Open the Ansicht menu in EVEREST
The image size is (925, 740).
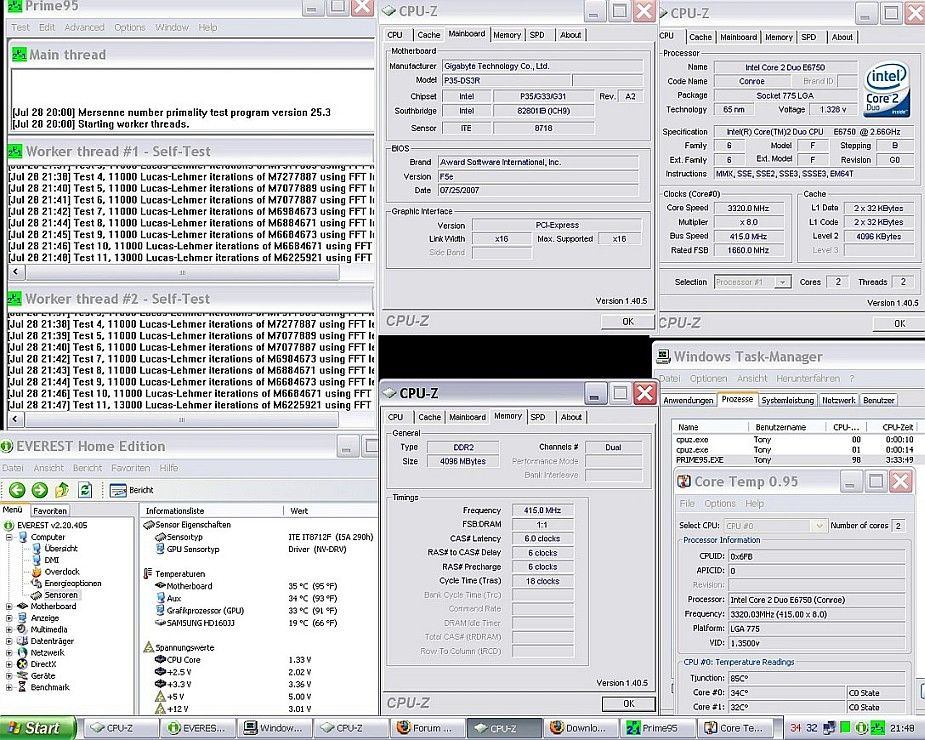(48, 468)
